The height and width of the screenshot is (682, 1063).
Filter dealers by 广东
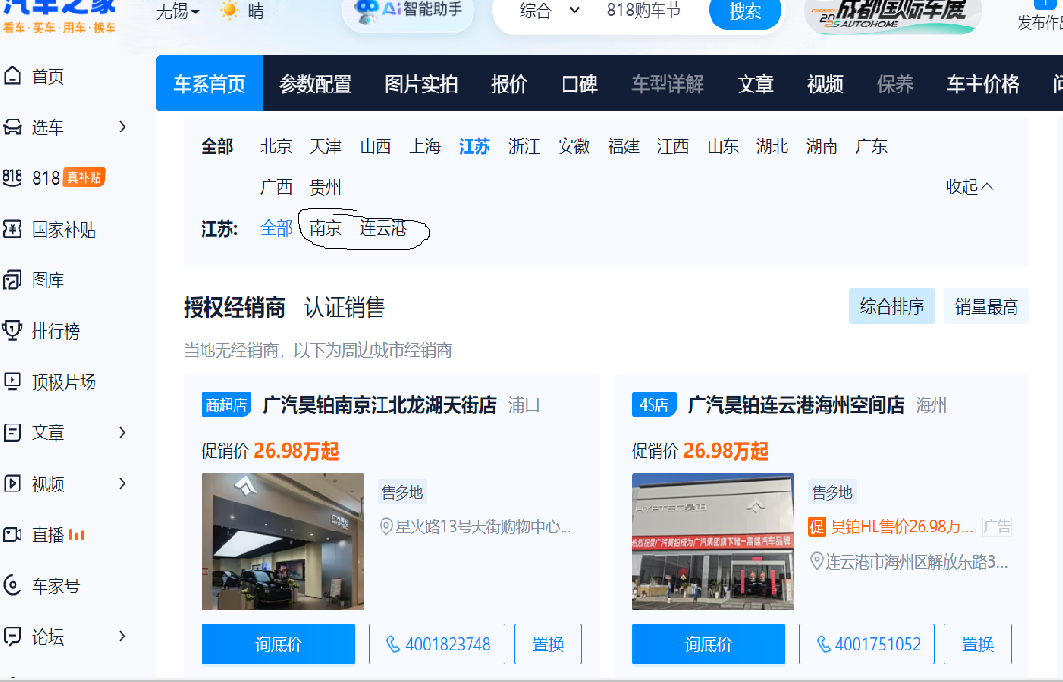click(x=872, y=146)
